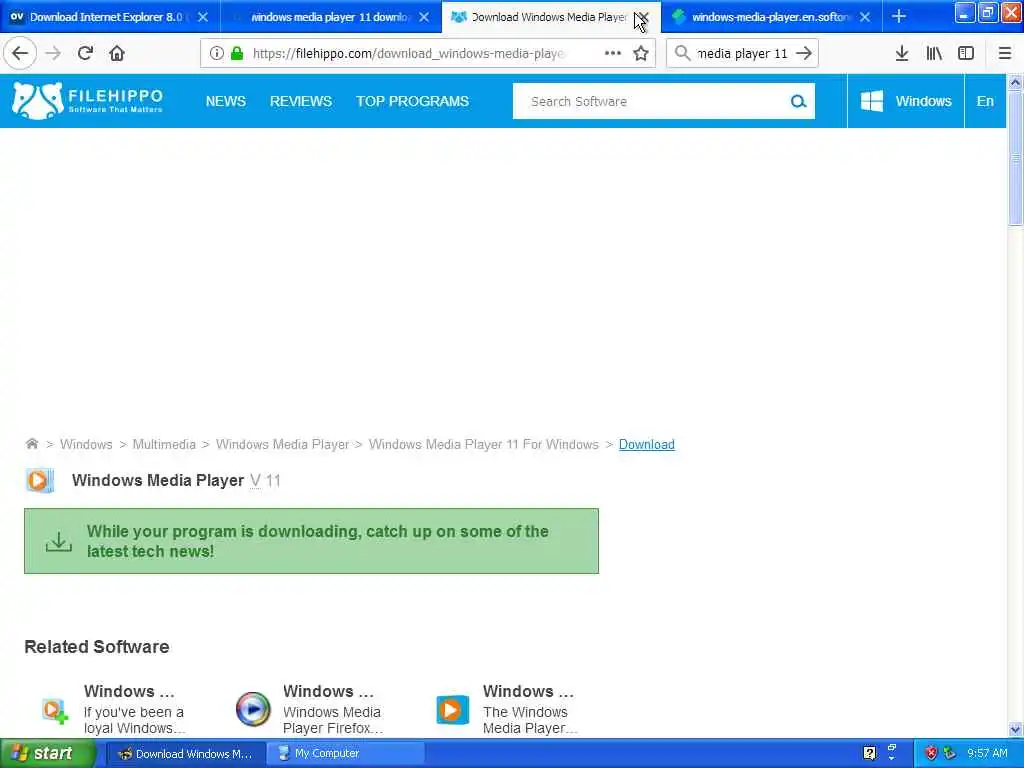The width and height of the screenshot is (1024, 768).
Task: Reload the current page
Action: point(85,54)
